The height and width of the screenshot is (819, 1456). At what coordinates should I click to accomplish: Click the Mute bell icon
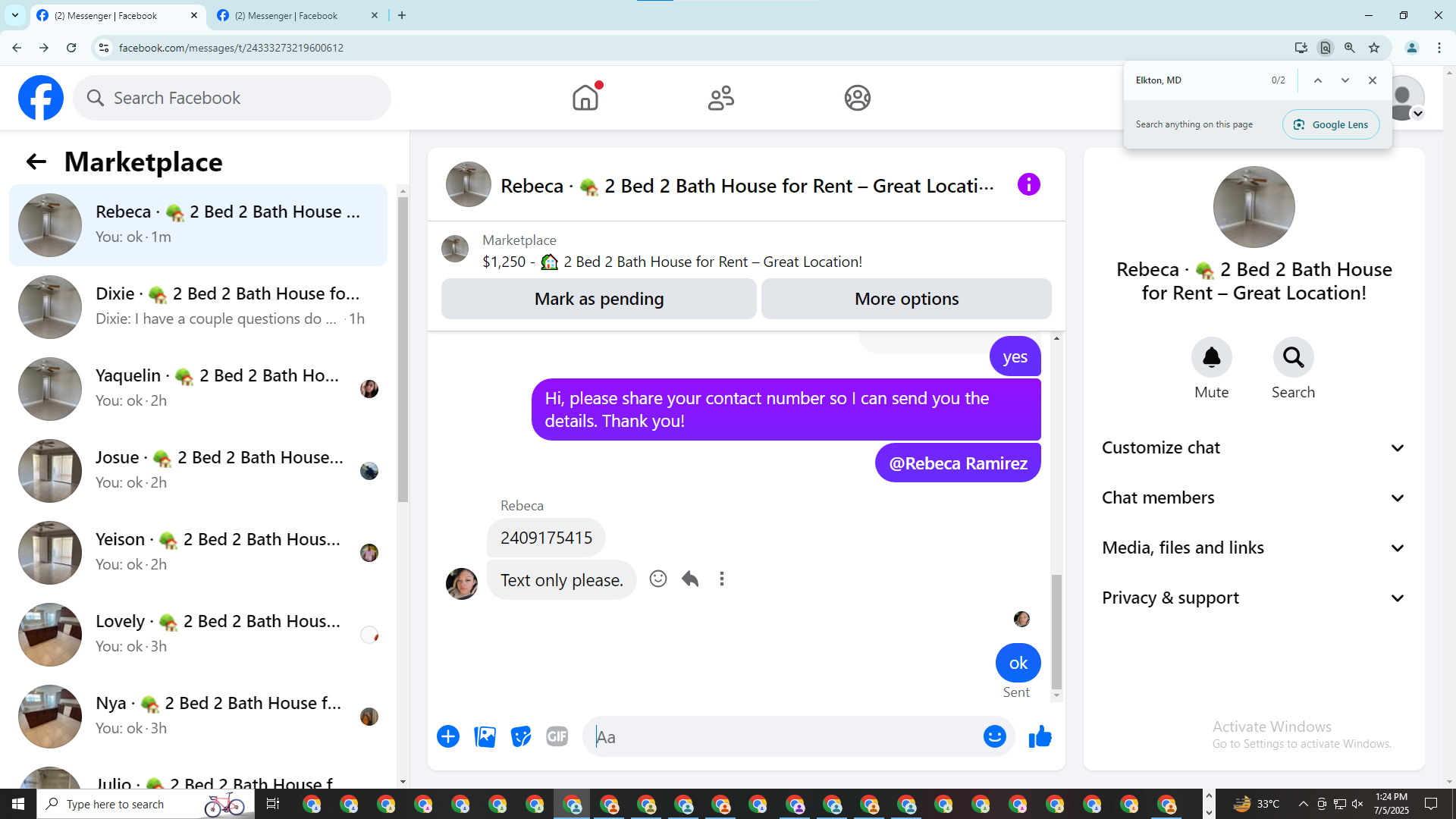pos(1211,357)
